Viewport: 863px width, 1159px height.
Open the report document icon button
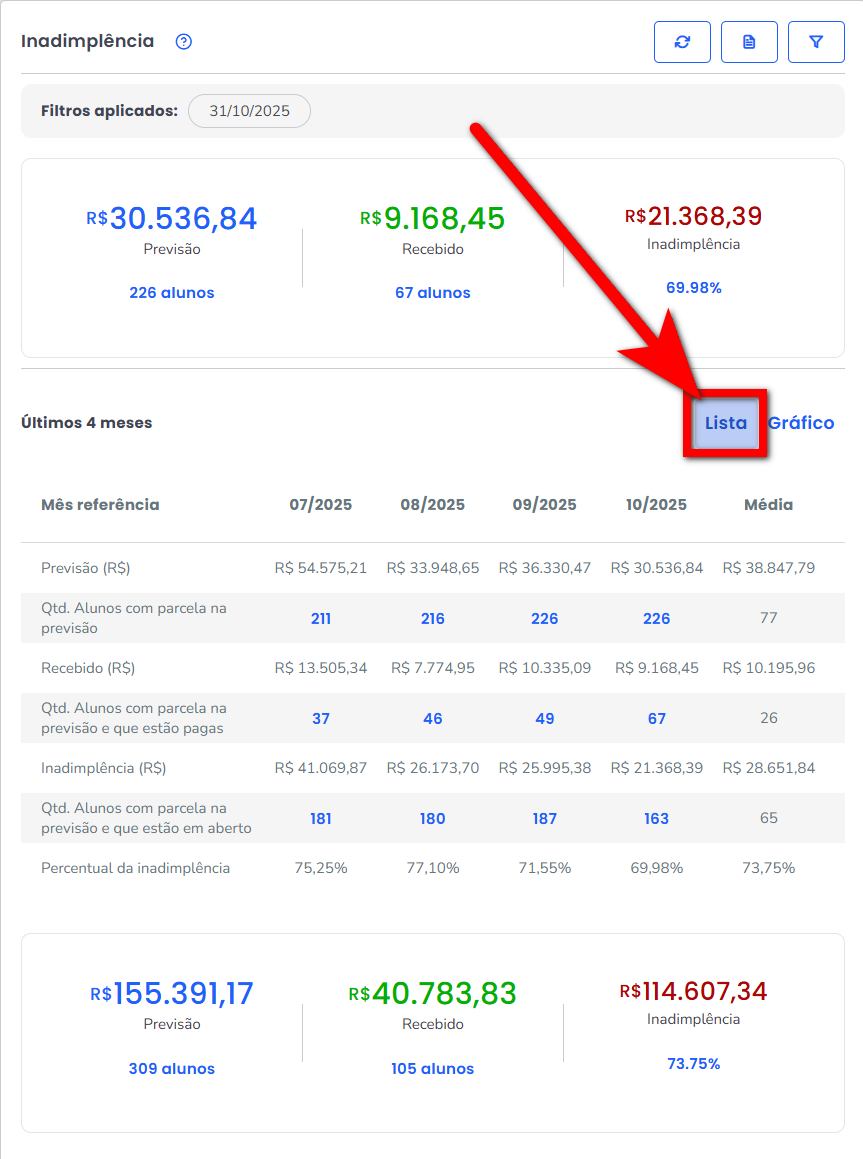click(x=749, y=42)
